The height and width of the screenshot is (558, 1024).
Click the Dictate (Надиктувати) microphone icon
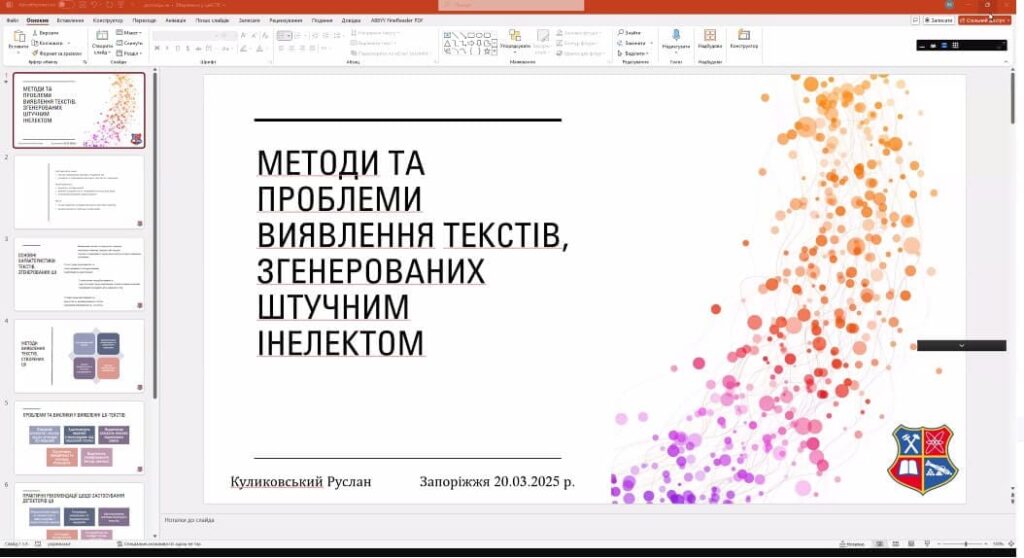tap(676, 36)
